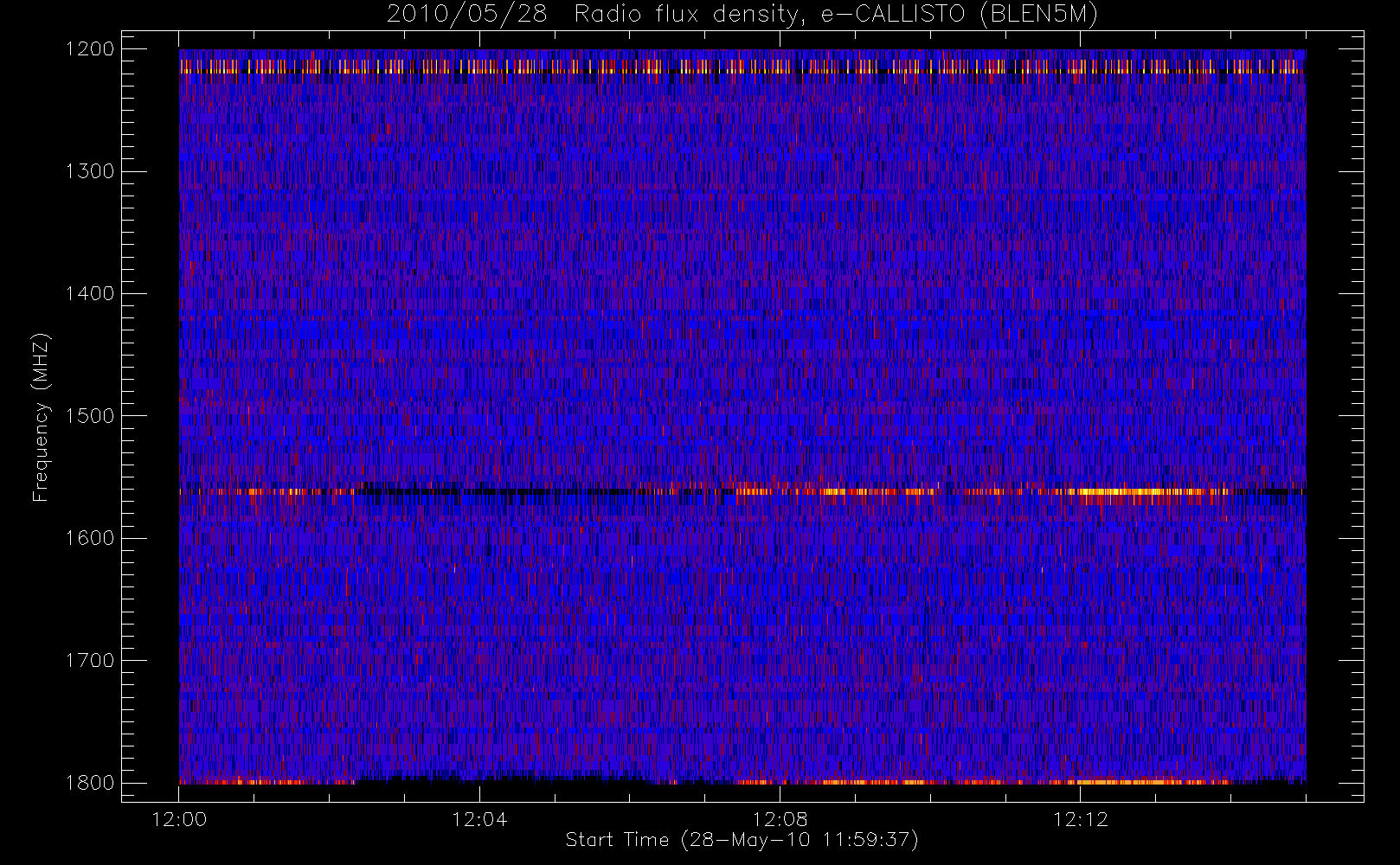1400x865 pixels.
Task: Click the 12:08 time tick label
Action: pos(780,819)
